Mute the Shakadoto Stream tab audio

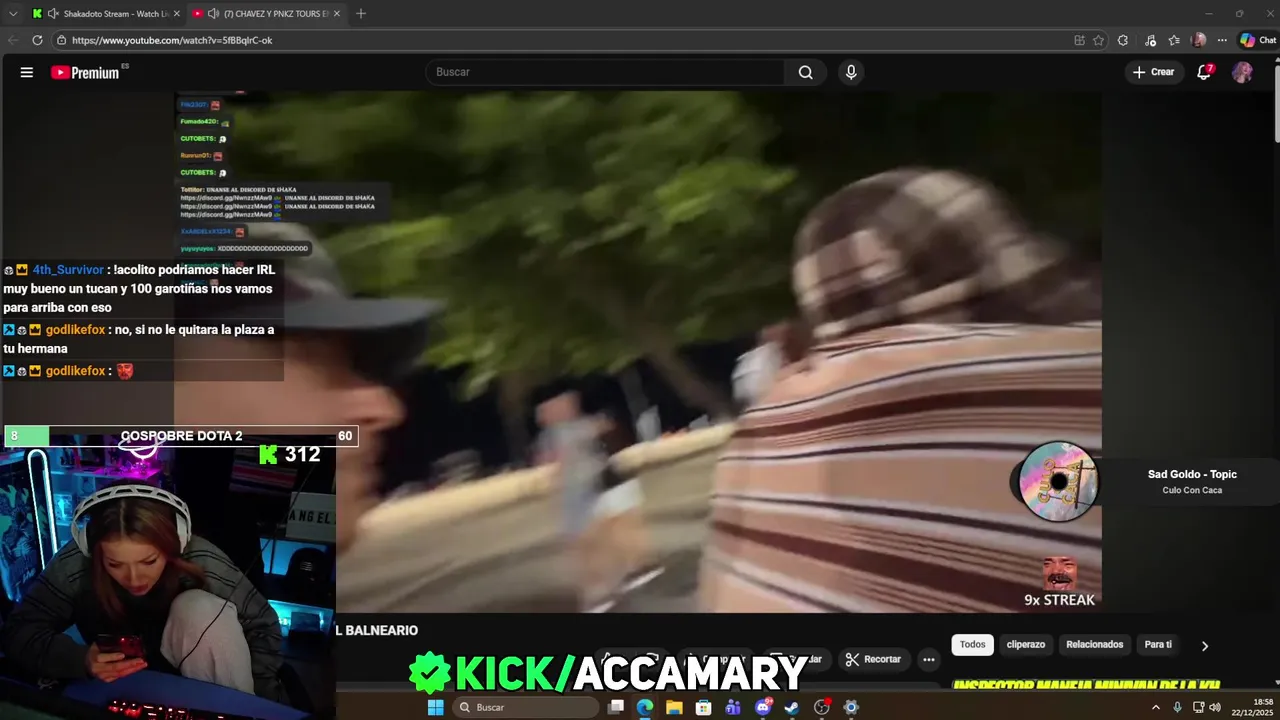[x=53, y=14]
